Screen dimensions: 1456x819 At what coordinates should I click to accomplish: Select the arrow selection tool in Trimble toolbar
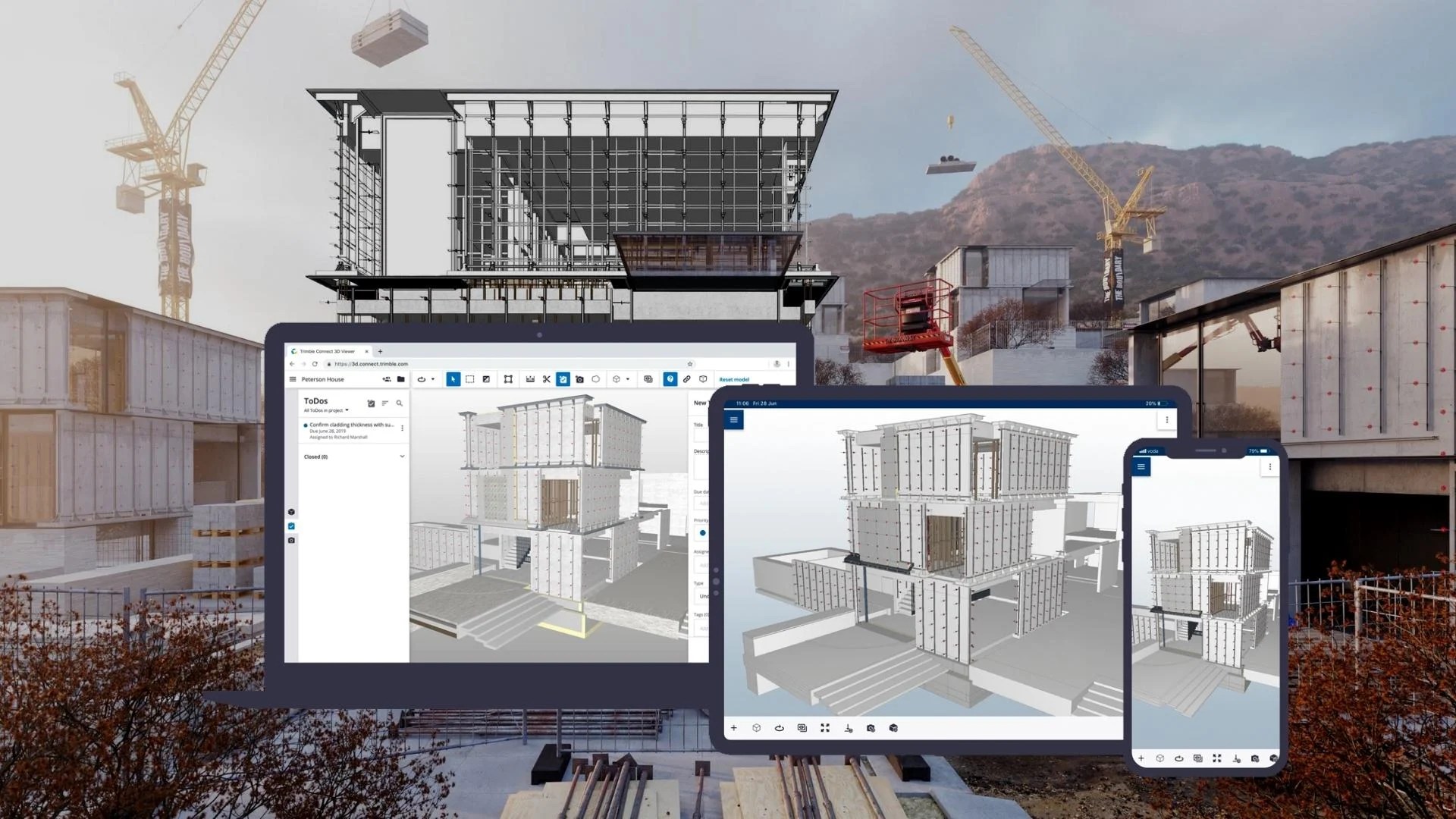[454, 380]
